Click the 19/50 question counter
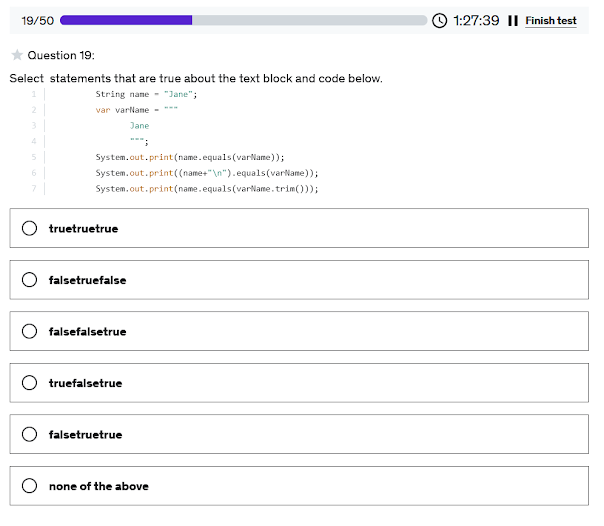 pyautogui.click(x=37, y=21)
